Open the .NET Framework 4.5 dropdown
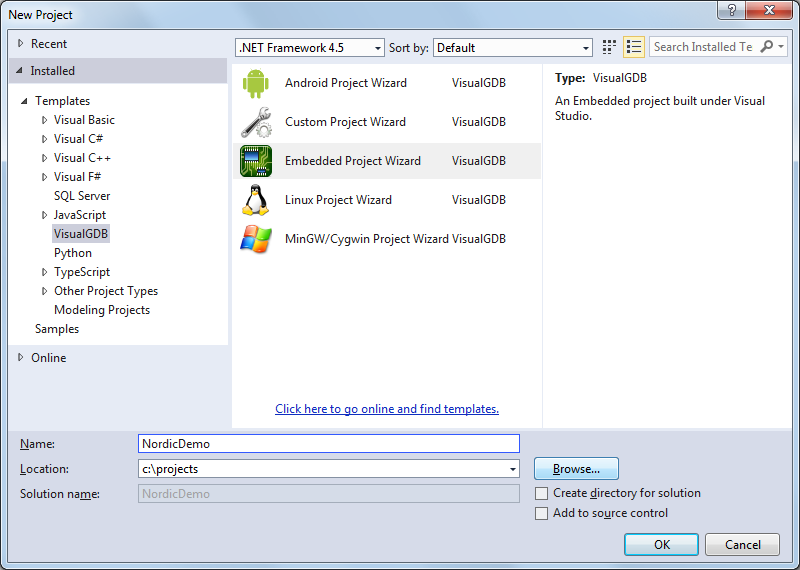800x570 pixels. pos(310,48)
